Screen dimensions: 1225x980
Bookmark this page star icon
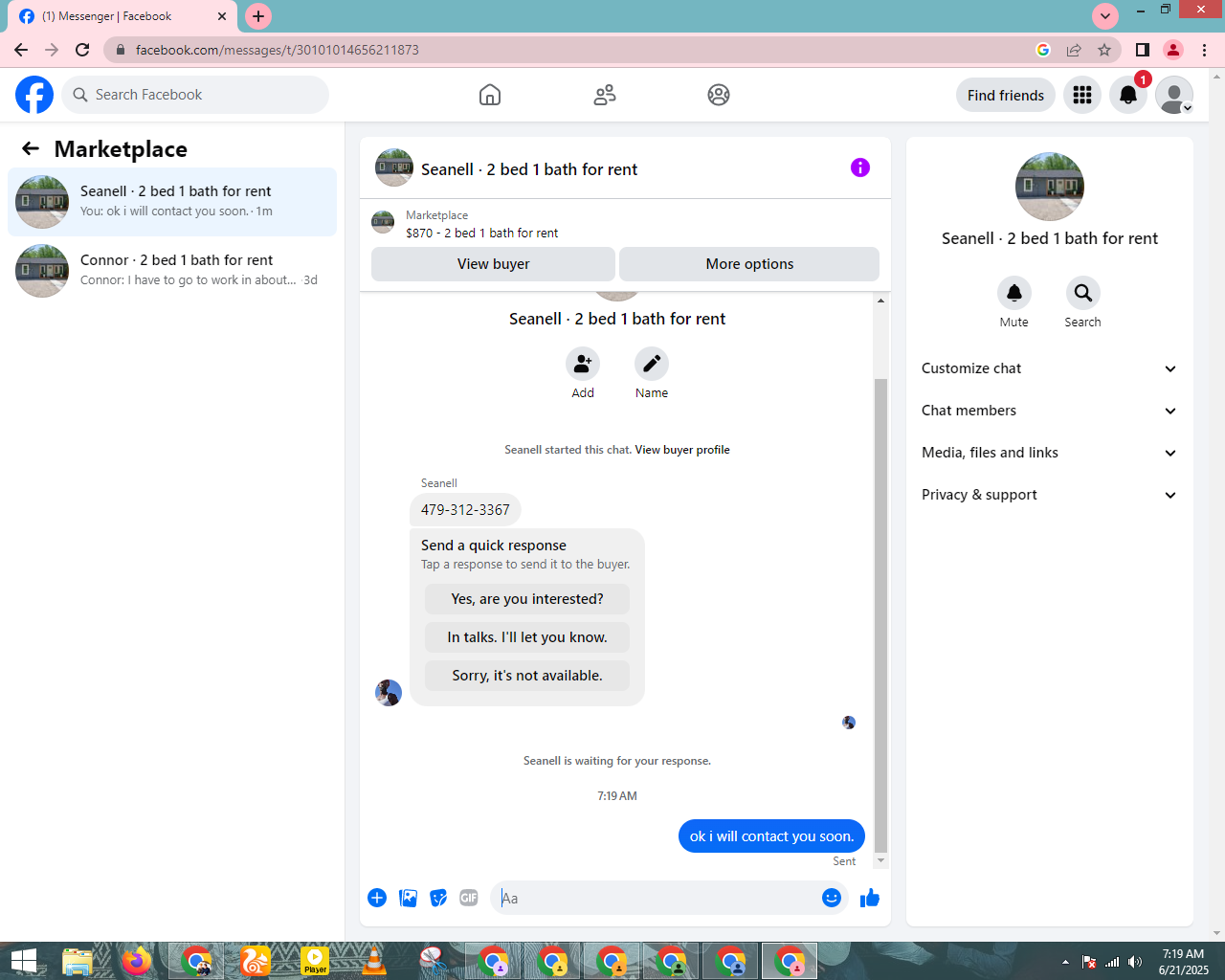pos(1104,50)
